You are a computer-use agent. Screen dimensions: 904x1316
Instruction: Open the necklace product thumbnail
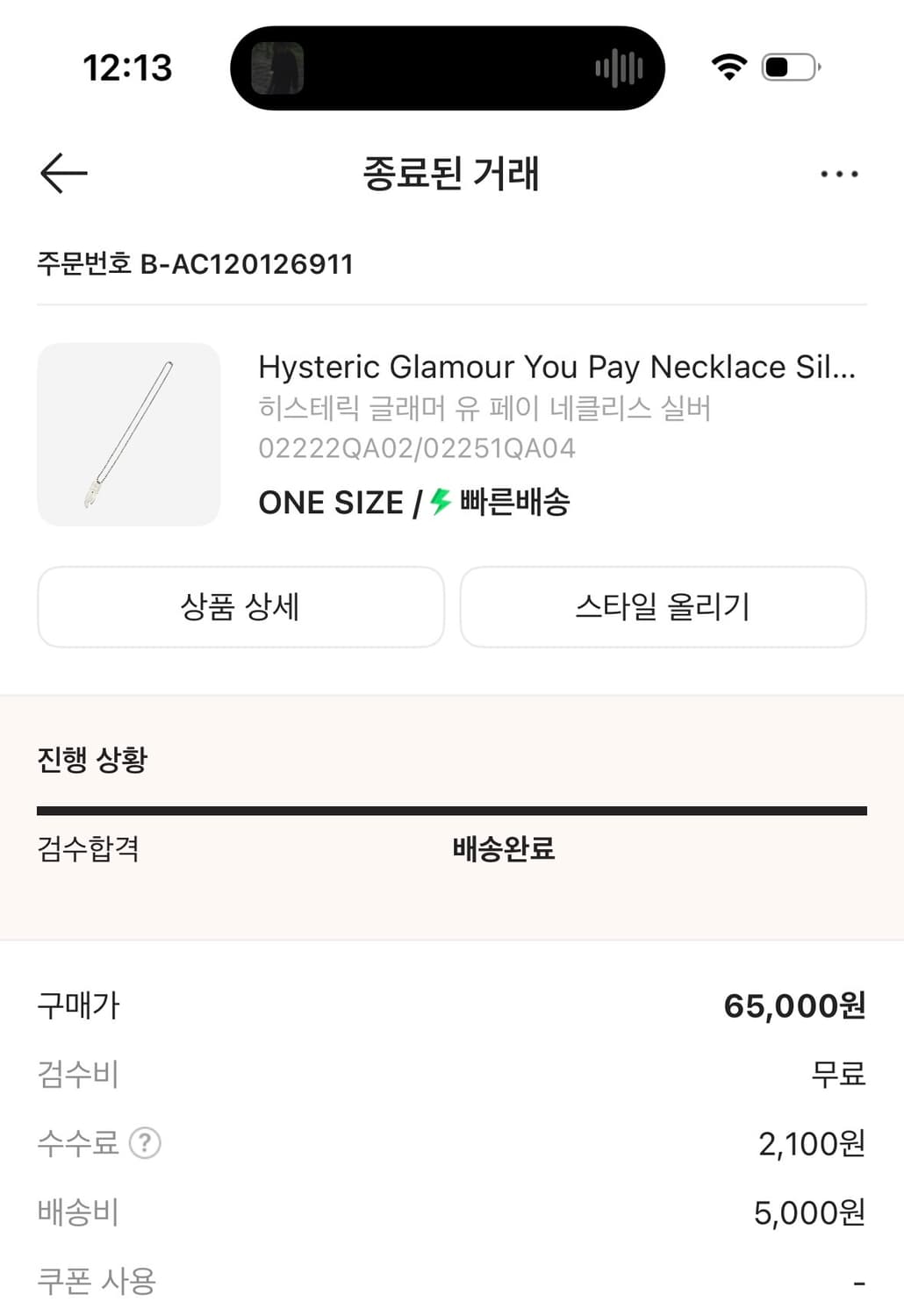tap(129, 434)
